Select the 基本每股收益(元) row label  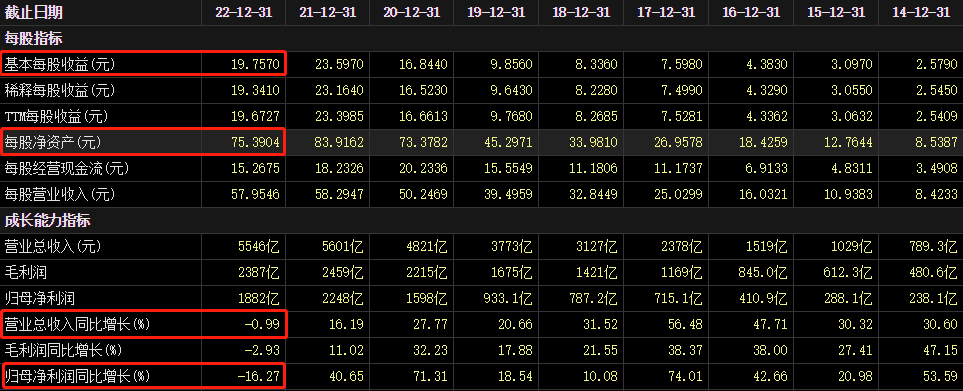[60, 64]
